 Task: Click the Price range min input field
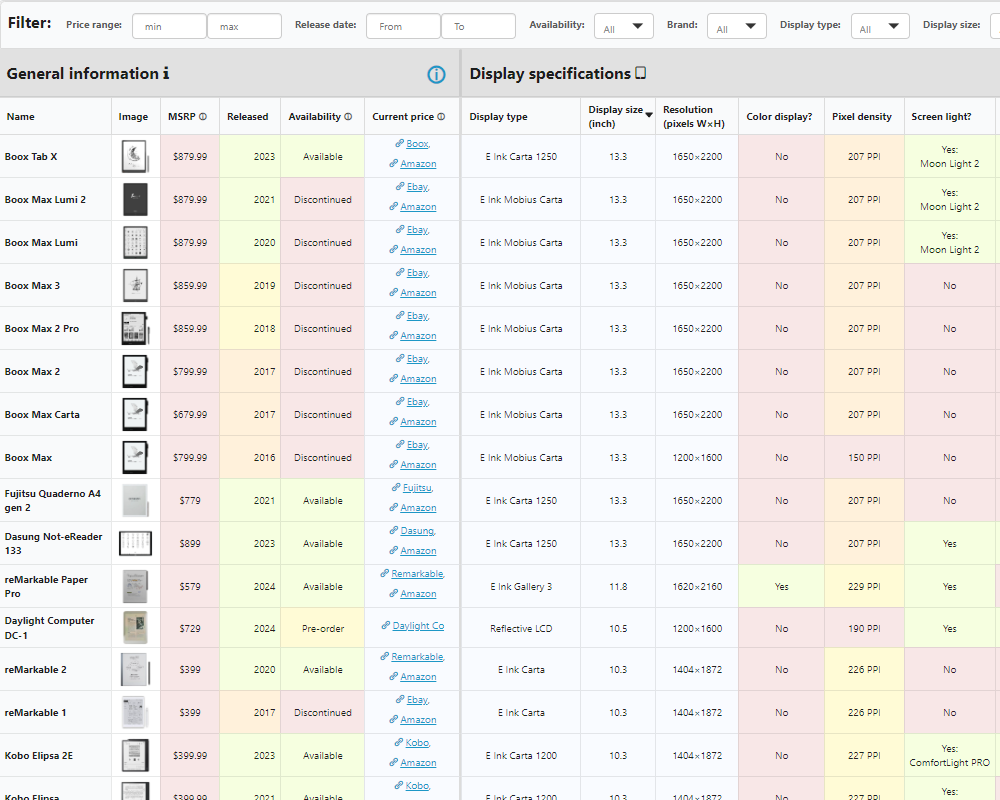(168, 27)
